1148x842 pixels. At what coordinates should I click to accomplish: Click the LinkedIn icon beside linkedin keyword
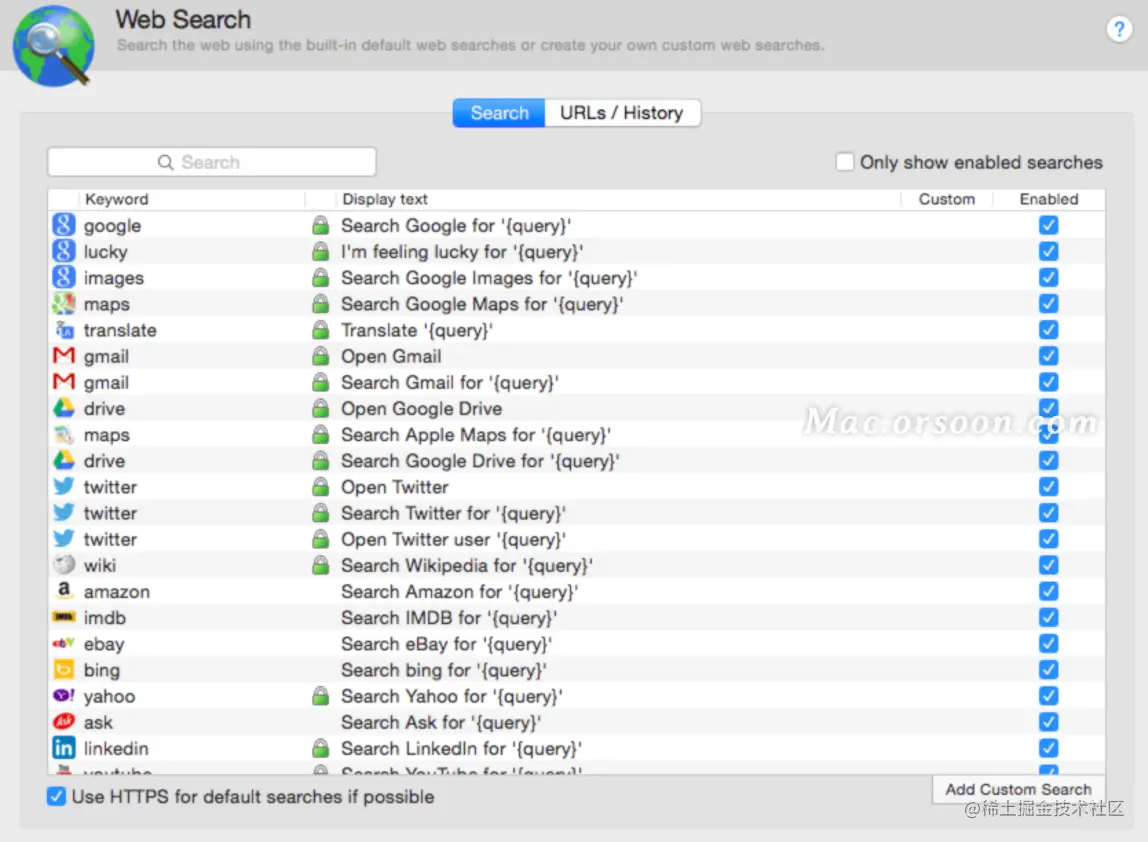[64, 748]
